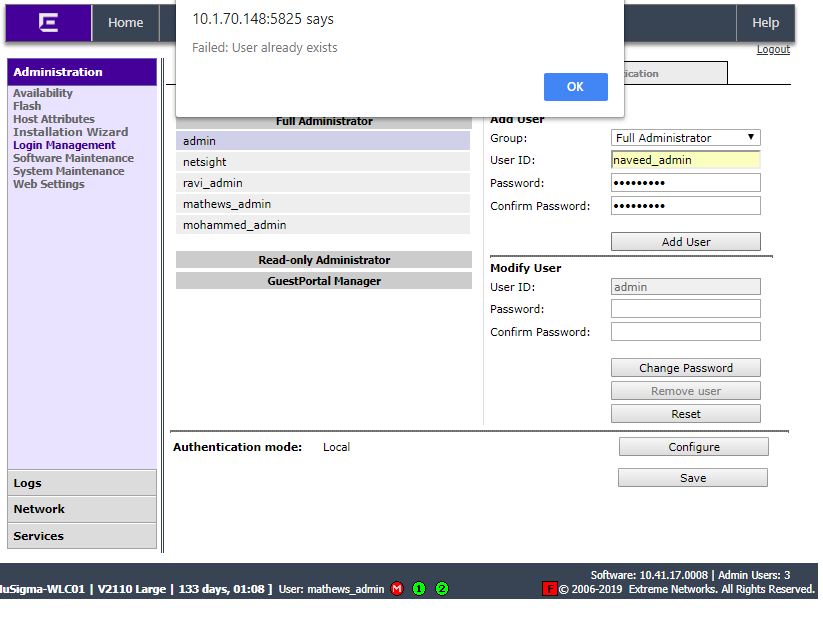The image size is (823, 619).
Task: Click the green 1 status indicator
Action: [419, 589]
